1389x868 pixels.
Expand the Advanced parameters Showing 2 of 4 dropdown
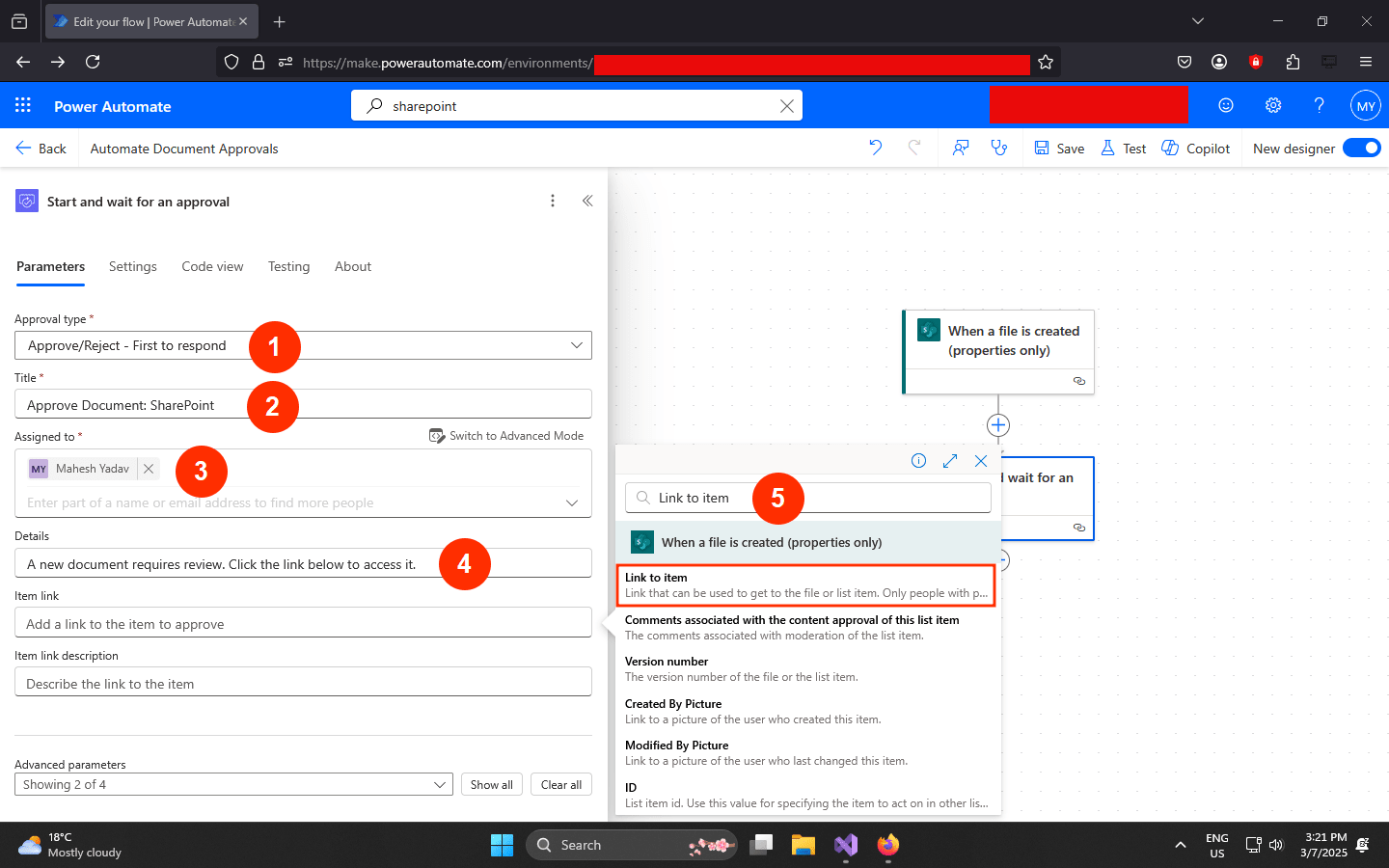pyautogui.click(x=233, y=784)
